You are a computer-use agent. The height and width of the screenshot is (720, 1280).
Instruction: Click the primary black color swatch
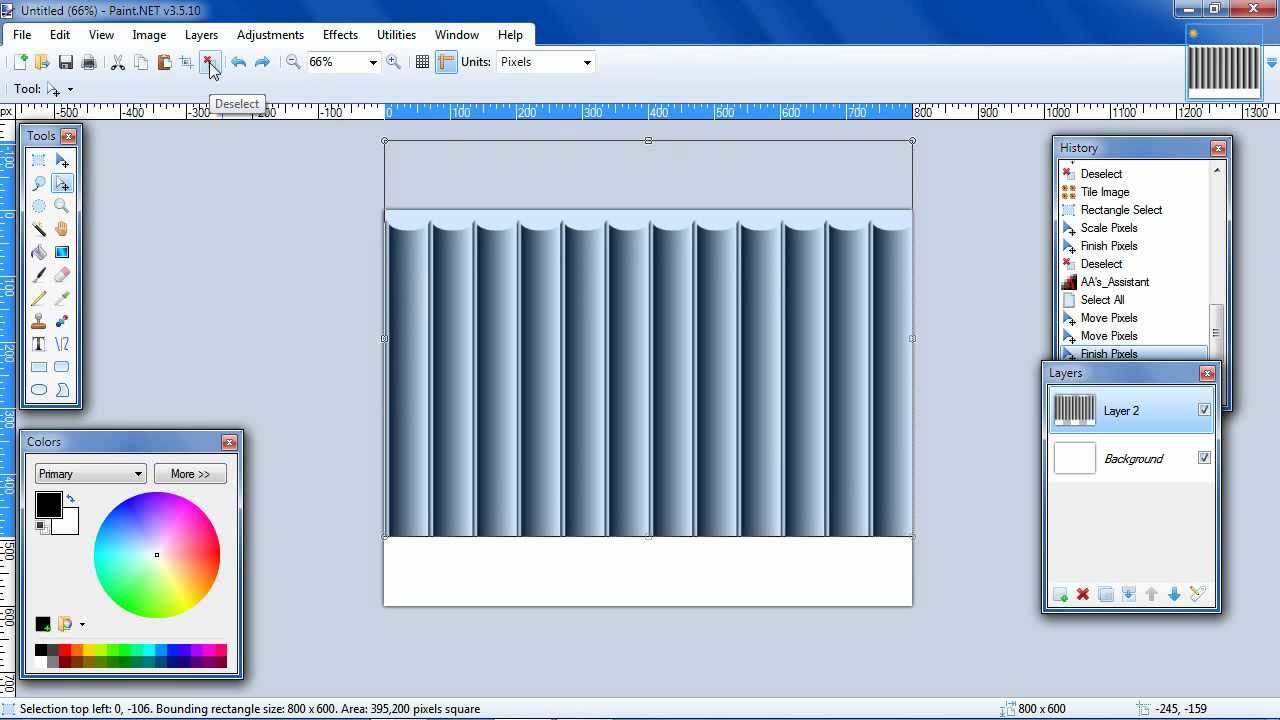(x=48, y=506)
